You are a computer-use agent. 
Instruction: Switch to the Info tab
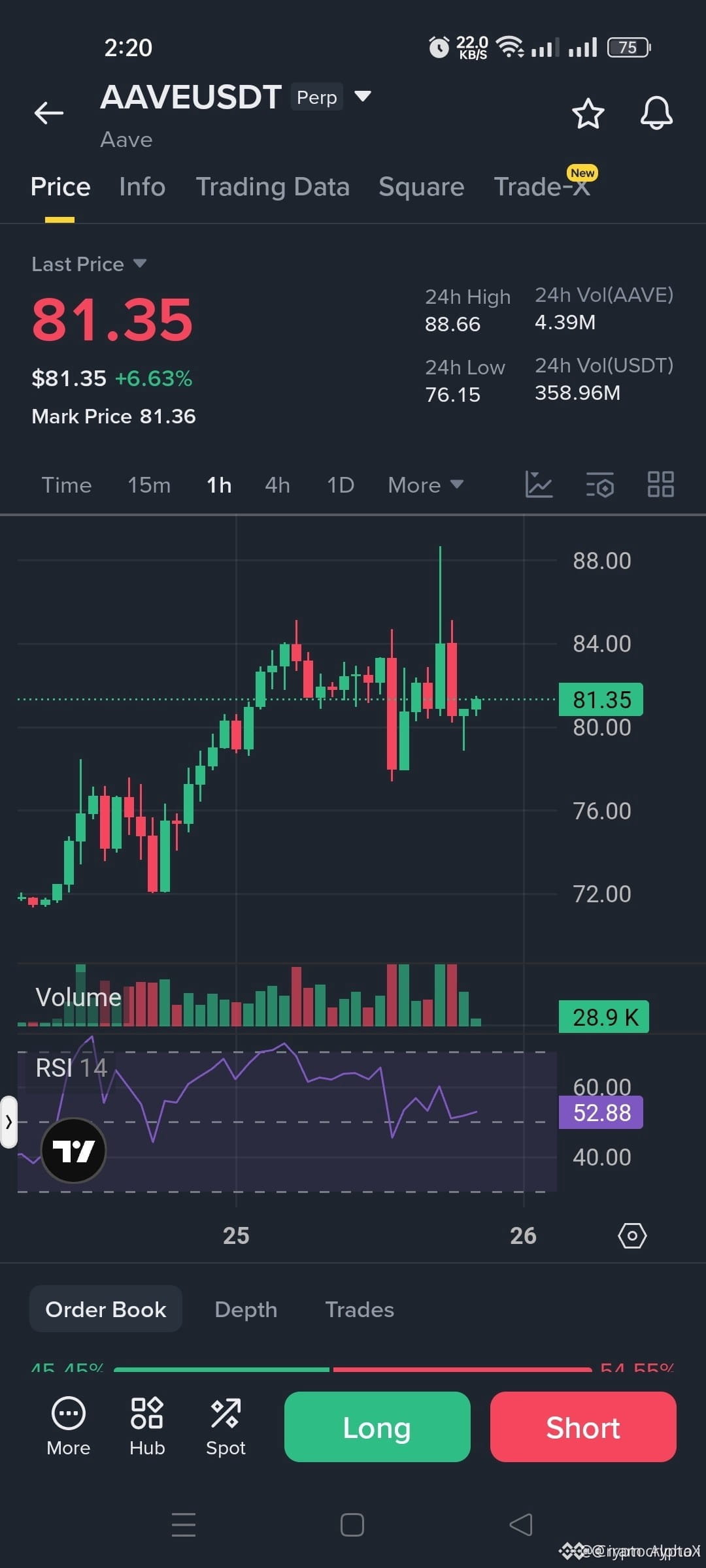(143, 187)
